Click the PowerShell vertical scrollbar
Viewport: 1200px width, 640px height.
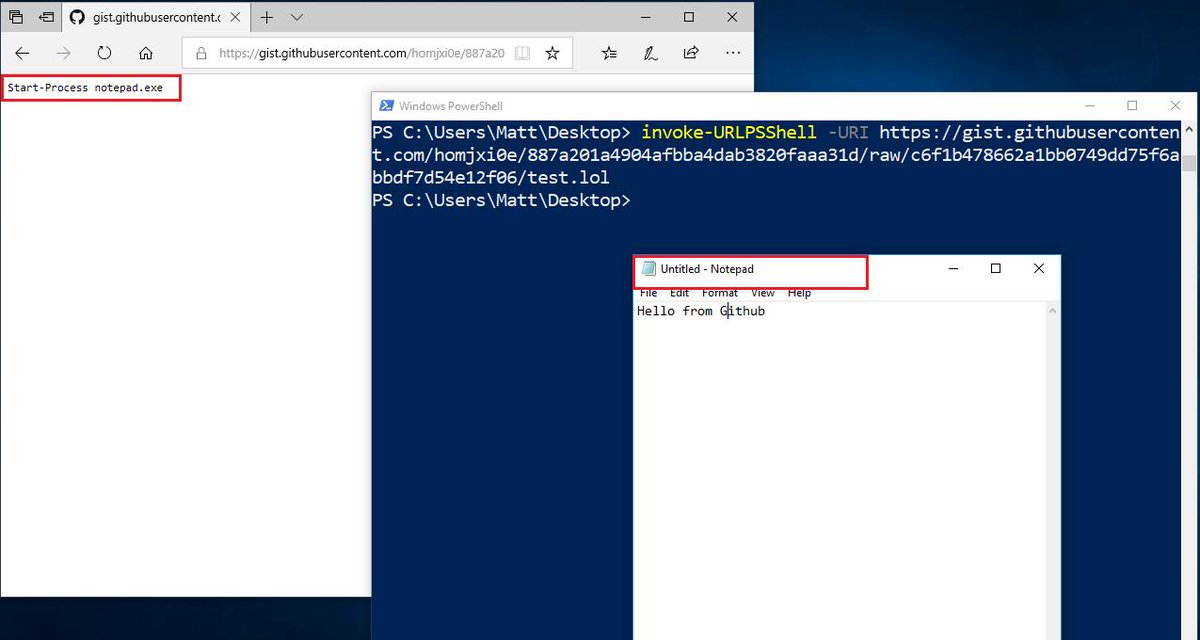pyautogui.click(x=1189, y=380)
